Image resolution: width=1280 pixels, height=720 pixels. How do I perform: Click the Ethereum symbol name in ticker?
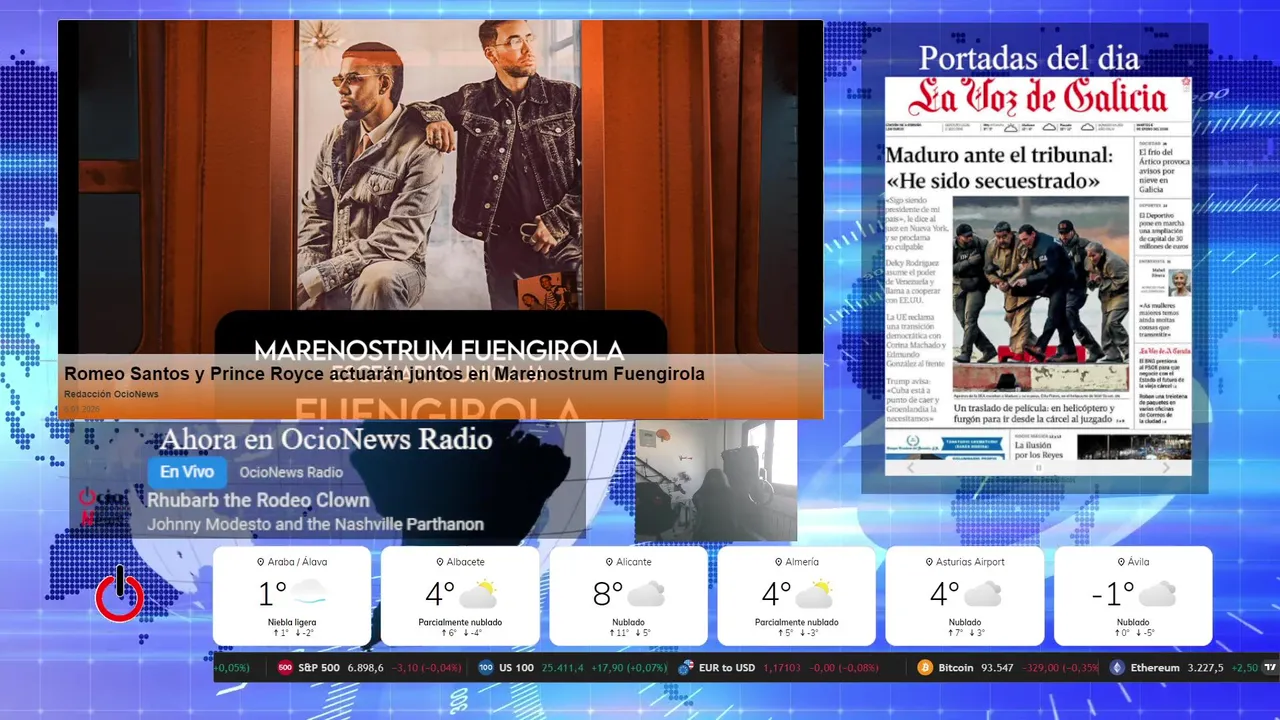(x=1155, y=667)
